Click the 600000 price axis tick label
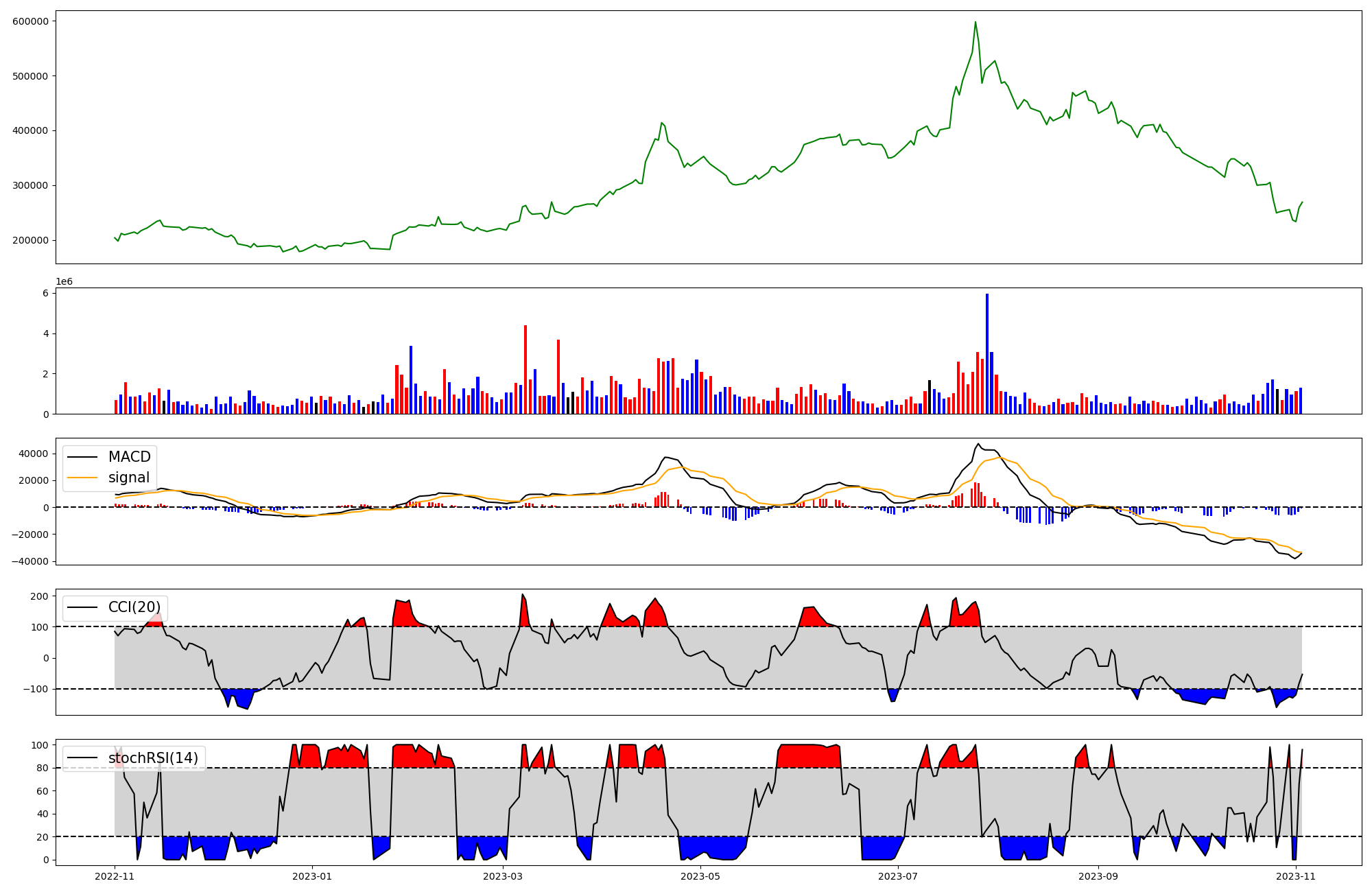Screen dimensions: 1372x892 pos(30,21)
